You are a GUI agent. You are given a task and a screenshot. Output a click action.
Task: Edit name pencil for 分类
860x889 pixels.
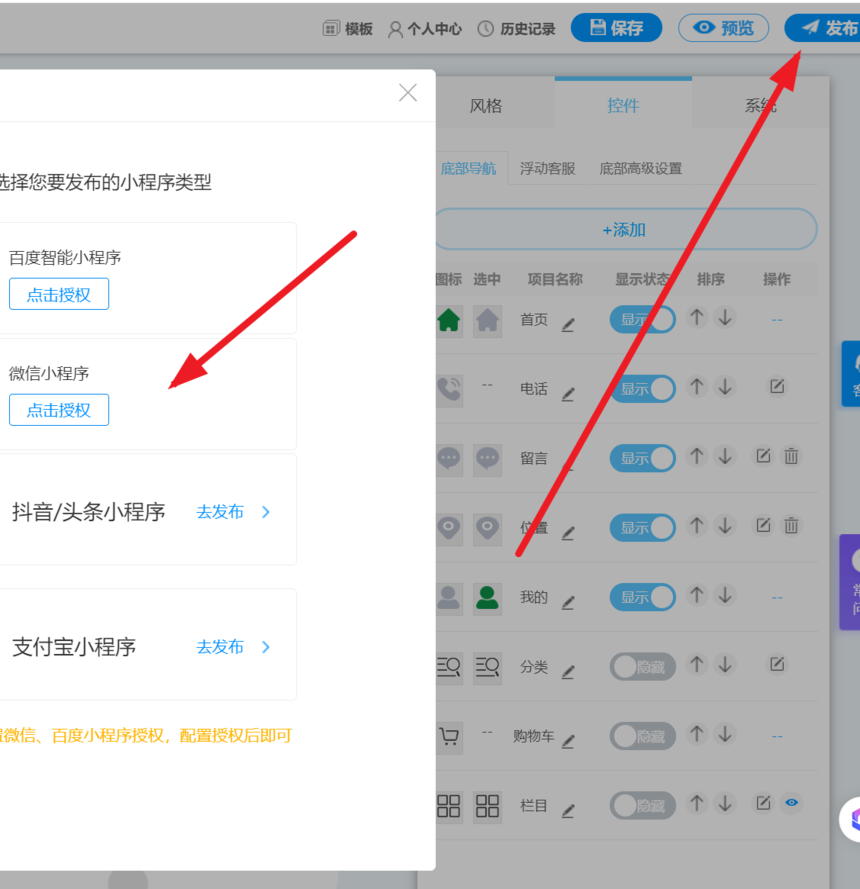pyautogui.click(x=568, y=672)
